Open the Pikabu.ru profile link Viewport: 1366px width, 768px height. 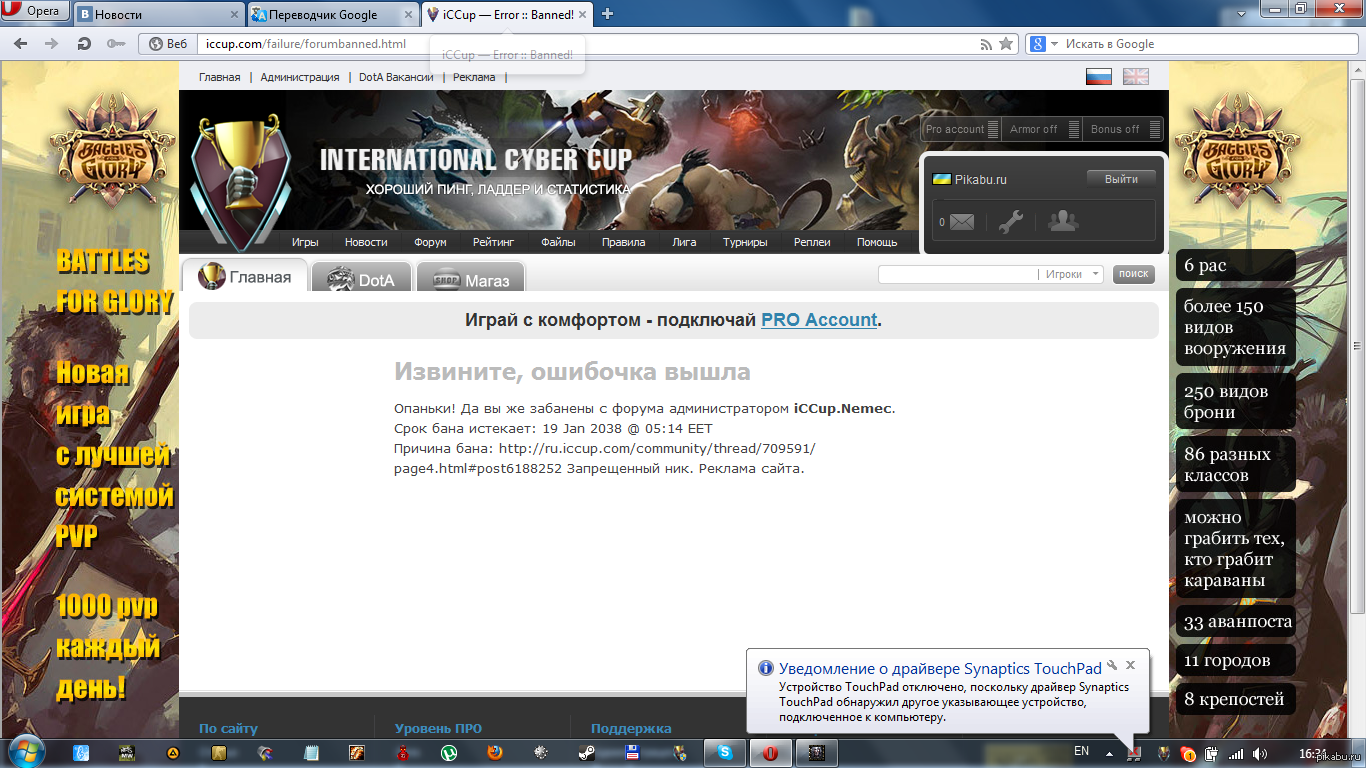pos(980,179)
